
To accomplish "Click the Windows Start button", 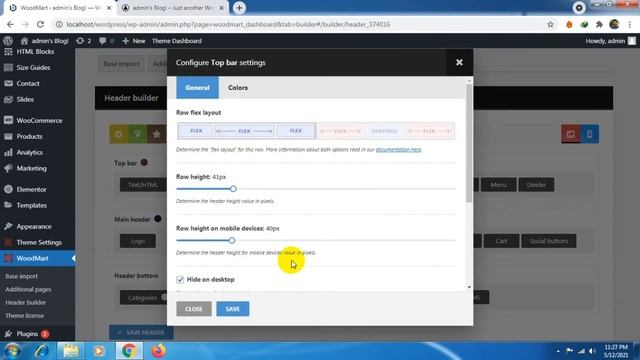I will coord(12,351).
